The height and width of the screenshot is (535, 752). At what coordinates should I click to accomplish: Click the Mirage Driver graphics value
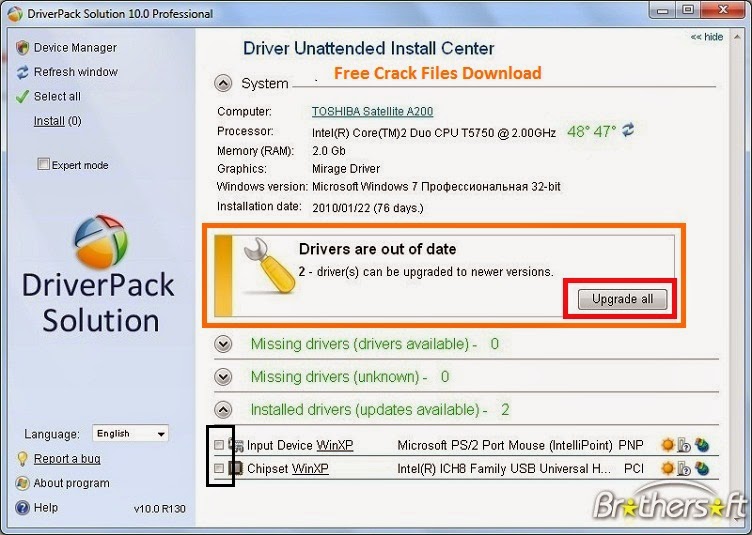point(346,169)
